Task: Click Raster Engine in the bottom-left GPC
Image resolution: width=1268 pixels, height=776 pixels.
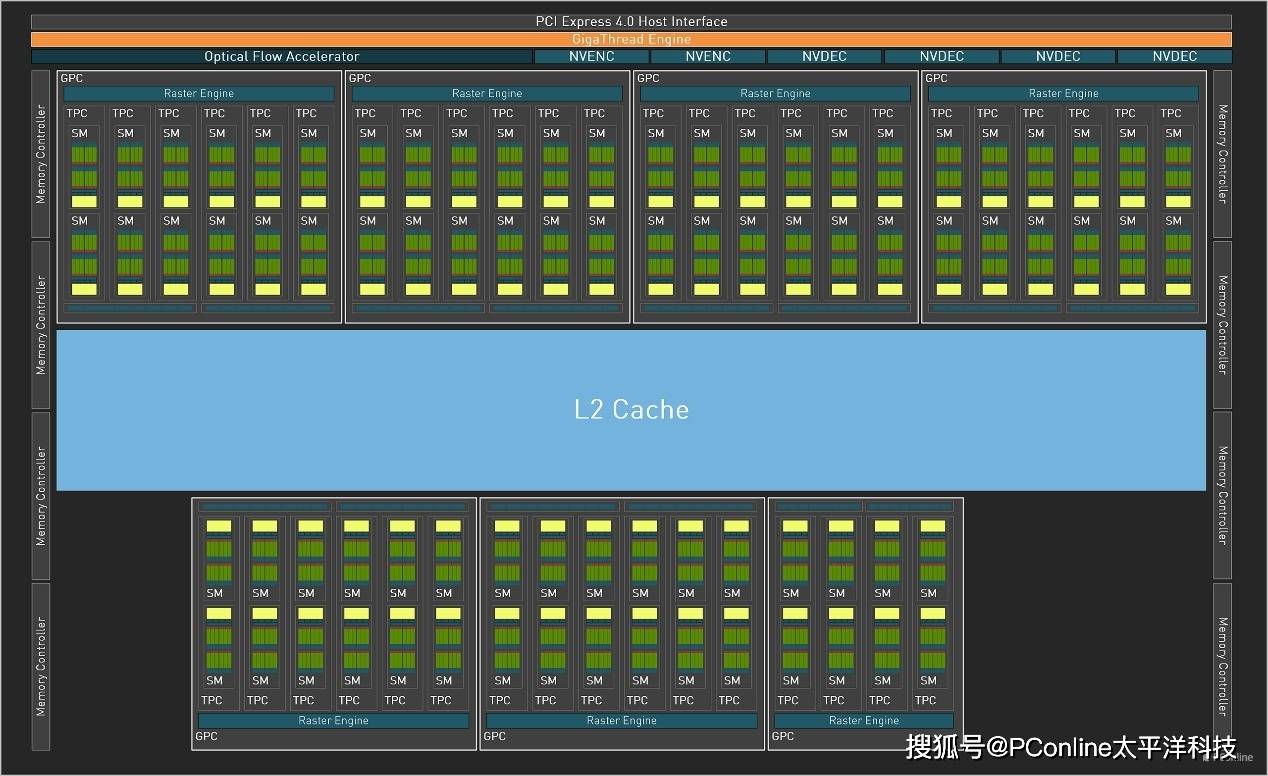Action: pos(333,720)
